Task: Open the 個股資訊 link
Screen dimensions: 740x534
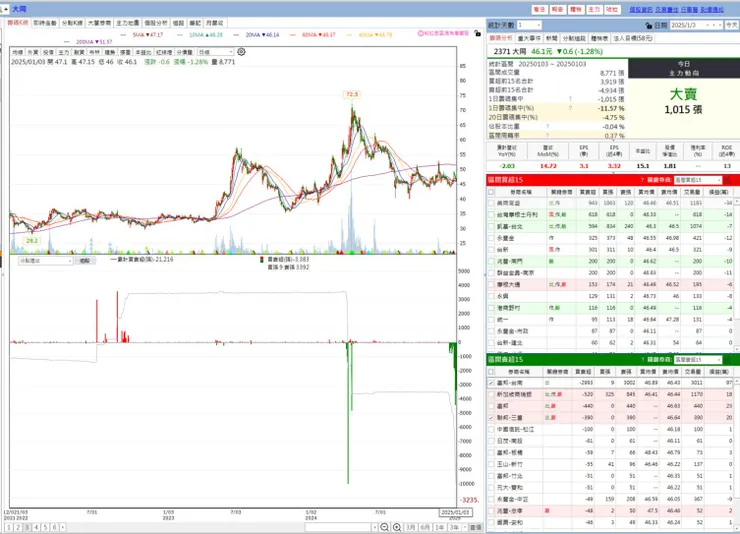Action: coord(640,9)
